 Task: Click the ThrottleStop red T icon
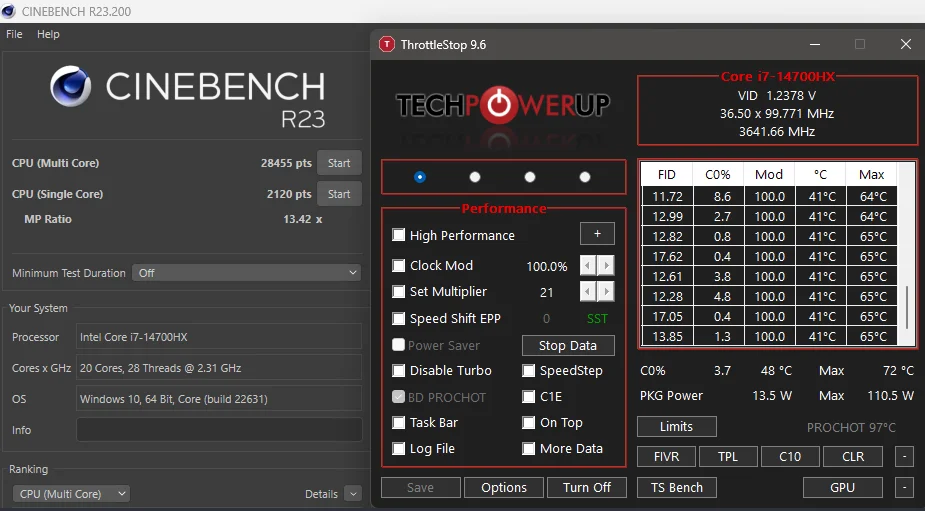click(x=386, y=44)
